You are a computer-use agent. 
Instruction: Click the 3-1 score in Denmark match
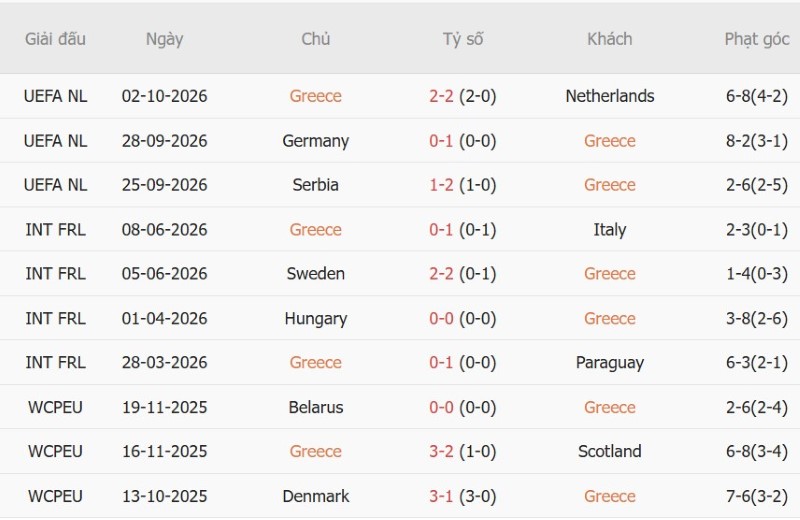coord(441,496)
